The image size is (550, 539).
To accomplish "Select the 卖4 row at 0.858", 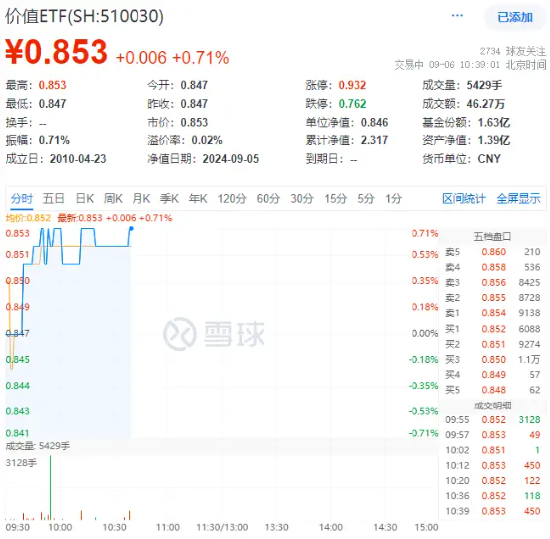I will pos(492,267).
